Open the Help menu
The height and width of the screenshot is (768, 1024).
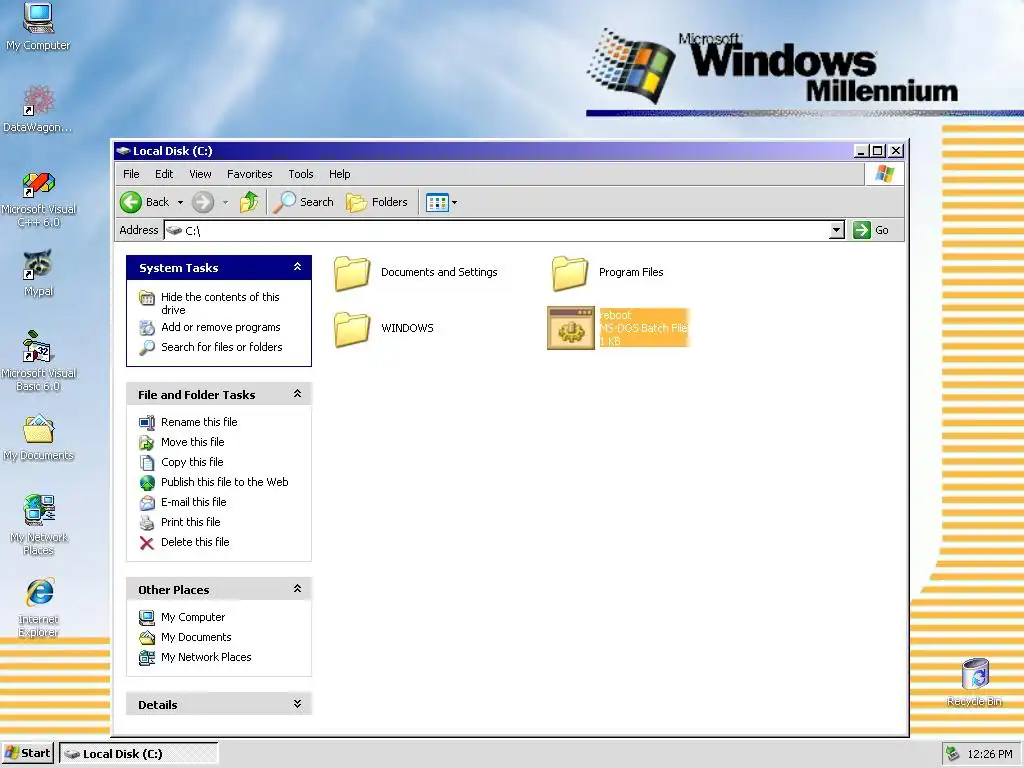click(339, 174)
